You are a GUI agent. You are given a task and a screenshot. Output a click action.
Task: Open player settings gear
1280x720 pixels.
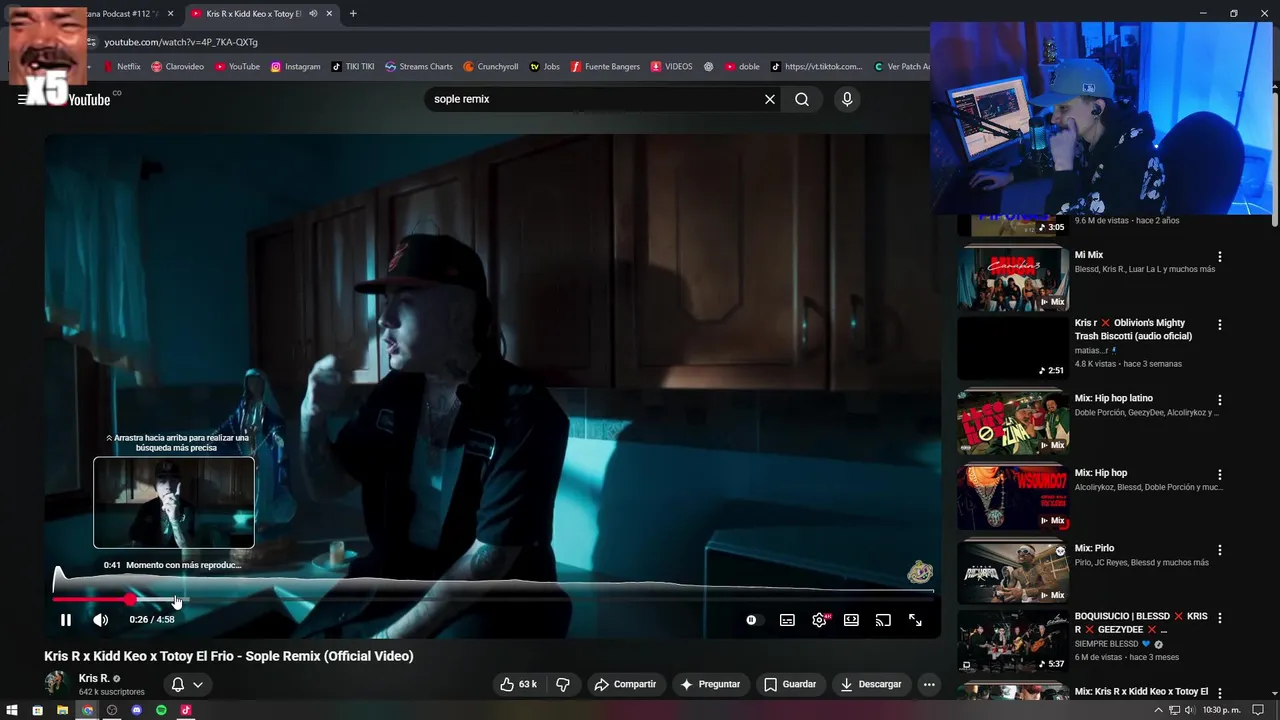point(819,620)
